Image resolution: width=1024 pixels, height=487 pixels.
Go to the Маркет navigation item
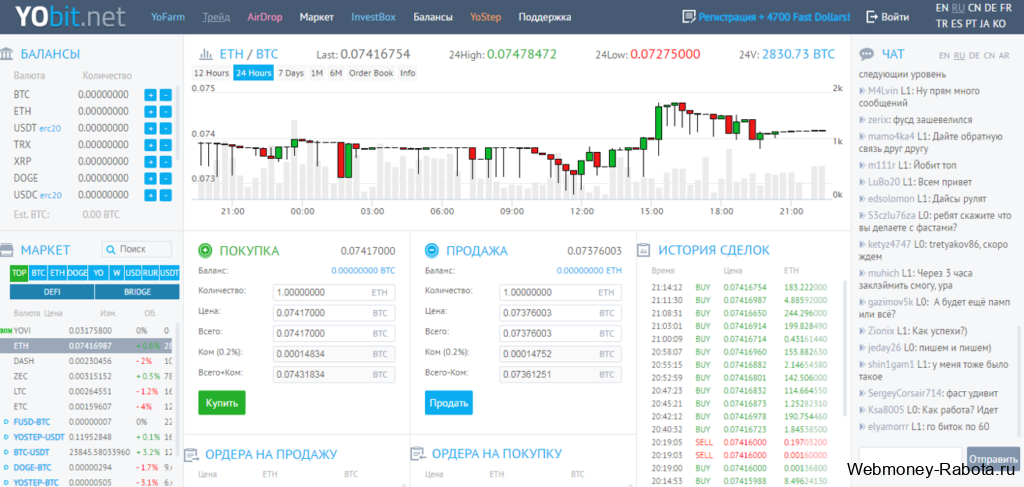(317, 17)
